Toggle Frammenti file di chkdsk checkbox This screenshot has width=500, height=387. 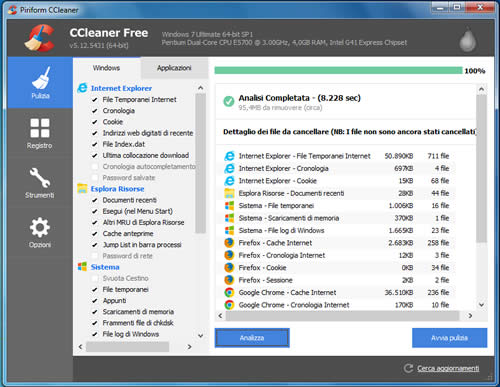coord(95,323)
